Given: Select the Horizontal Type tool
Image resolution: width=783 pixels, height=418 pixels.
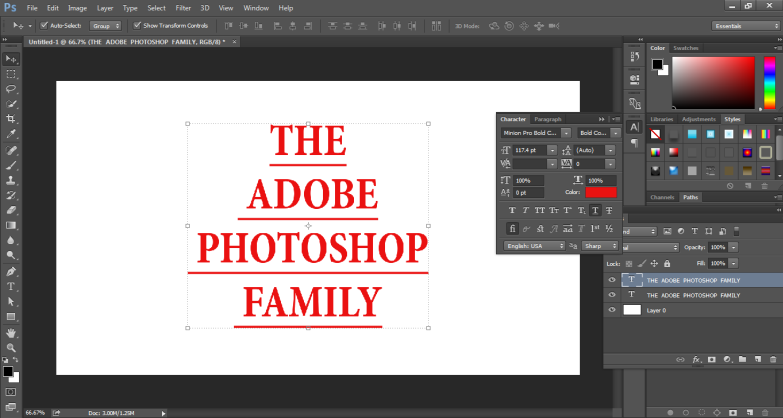Looking at the screenshot, I should [x=11, y=287].
